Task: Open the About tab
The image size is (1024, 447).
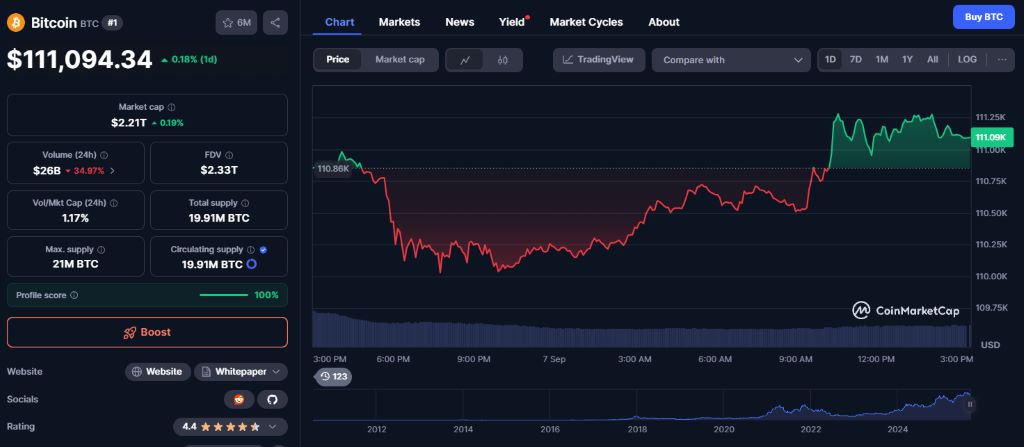Action: click(x=664, y=22)
